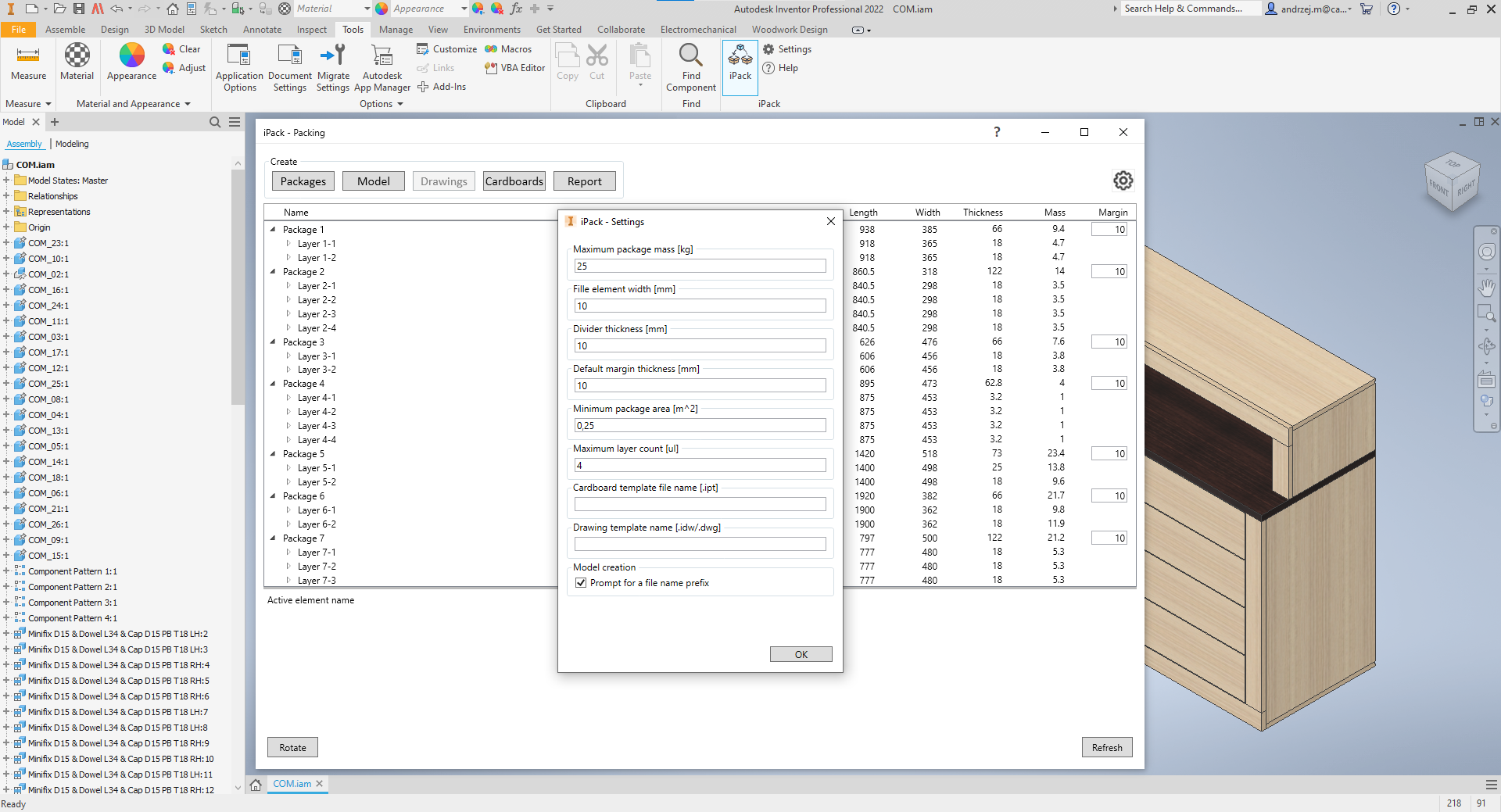This screenshot has height=812, width=1501.
Task: Uncheck Prompt for a file name prefix
Action: [581, 583]
